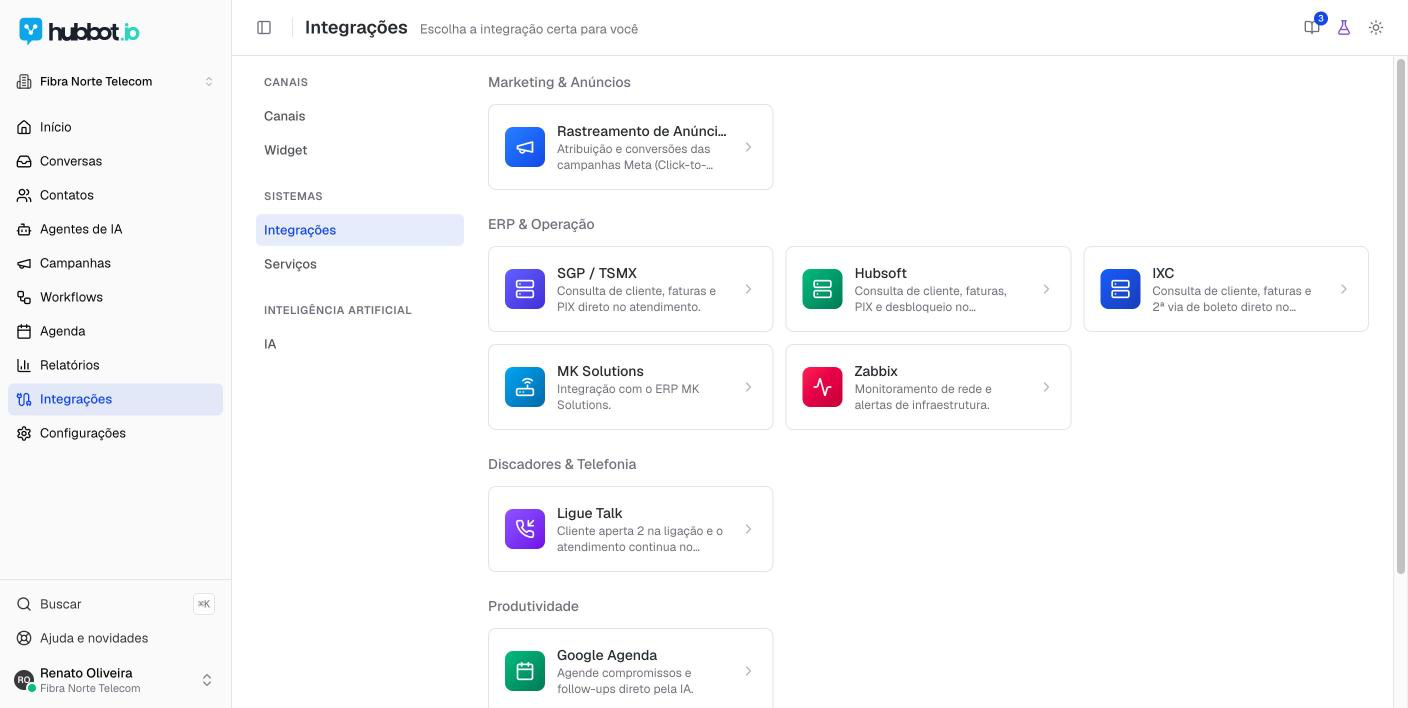Click the Configurações gear icon

coord(24,433)
